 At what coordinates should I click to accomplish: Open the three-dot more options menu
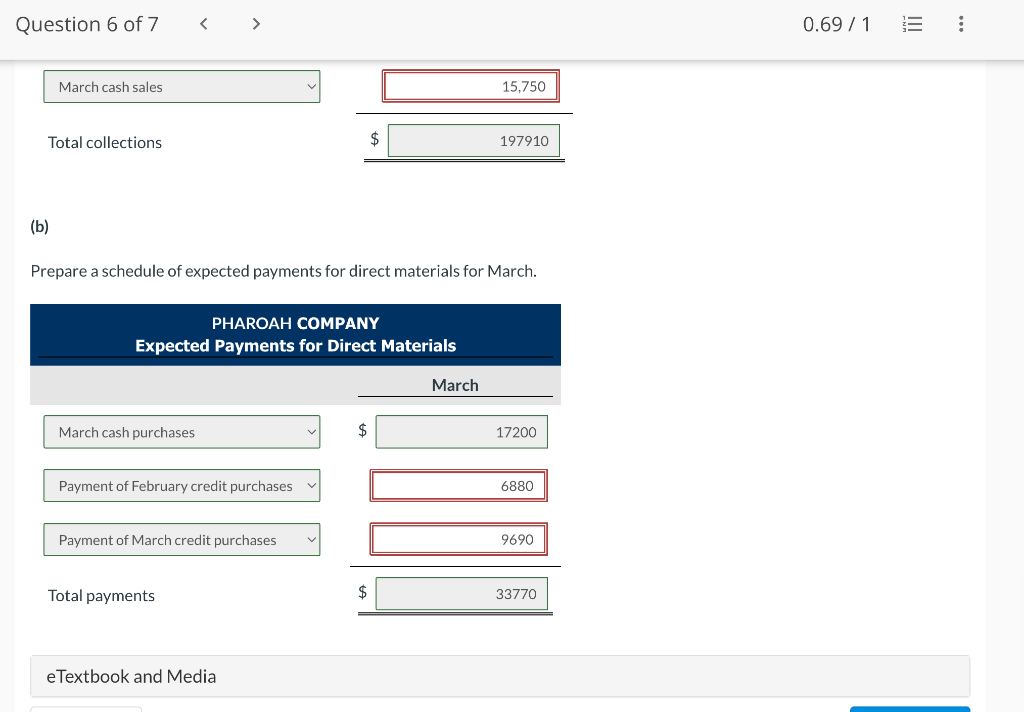tap(961, 24)
